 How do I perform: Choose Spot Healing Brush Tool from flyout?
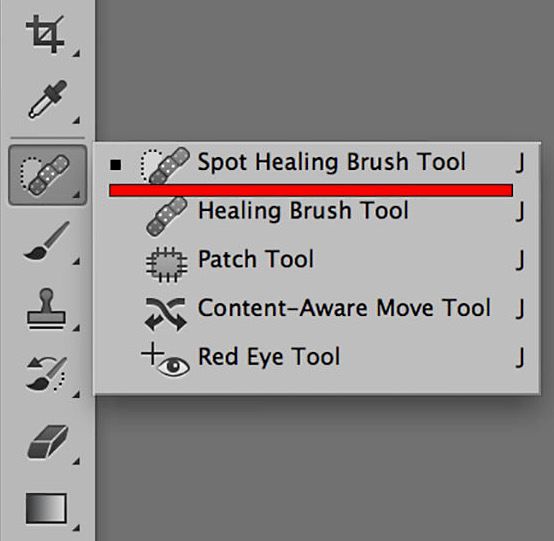click(x=317, y=163)
